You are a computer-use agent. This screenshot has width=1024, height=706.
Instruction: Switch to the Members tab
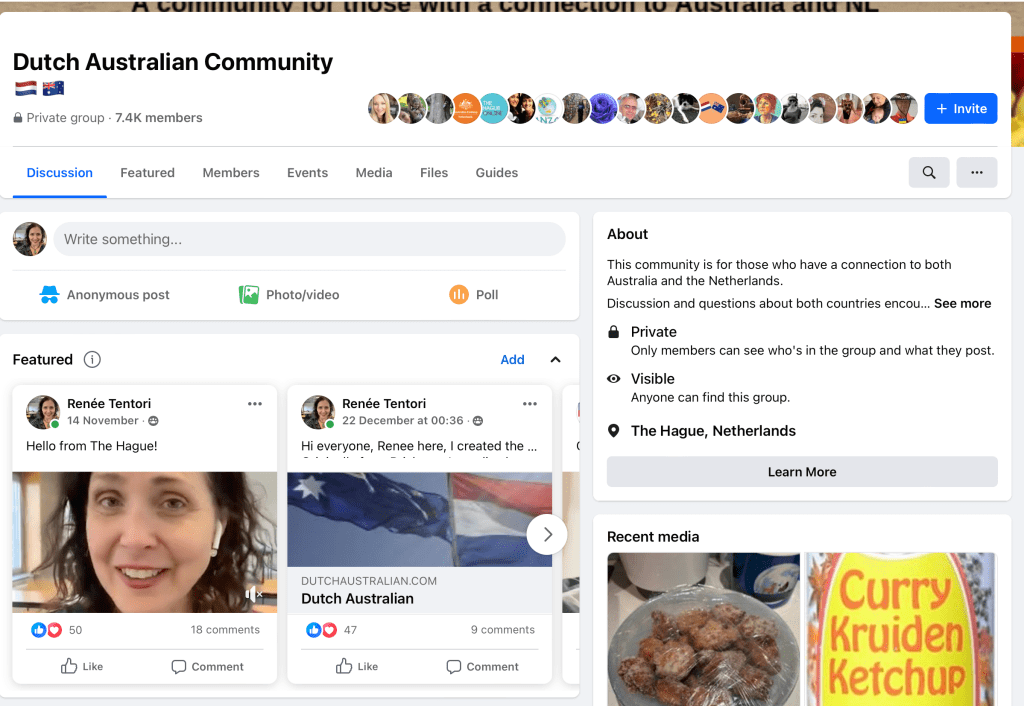click(x=231, y=173)
